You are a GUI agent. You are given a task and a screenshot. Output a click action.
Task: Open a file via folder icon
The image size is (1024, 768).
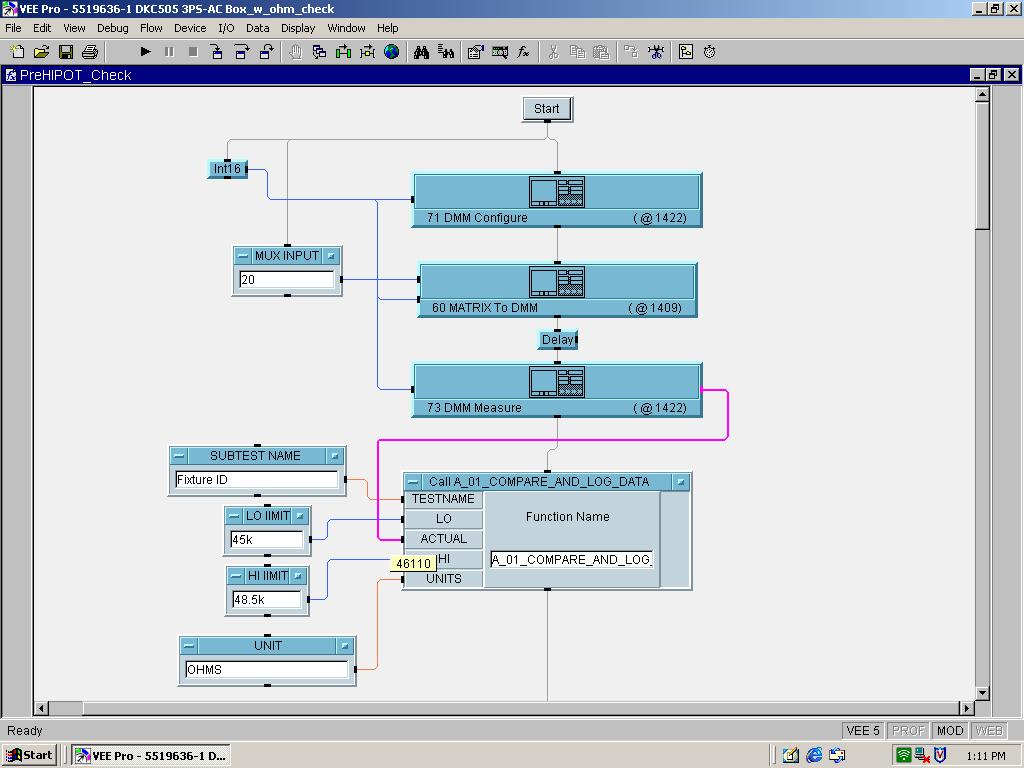tap(42, 52)
